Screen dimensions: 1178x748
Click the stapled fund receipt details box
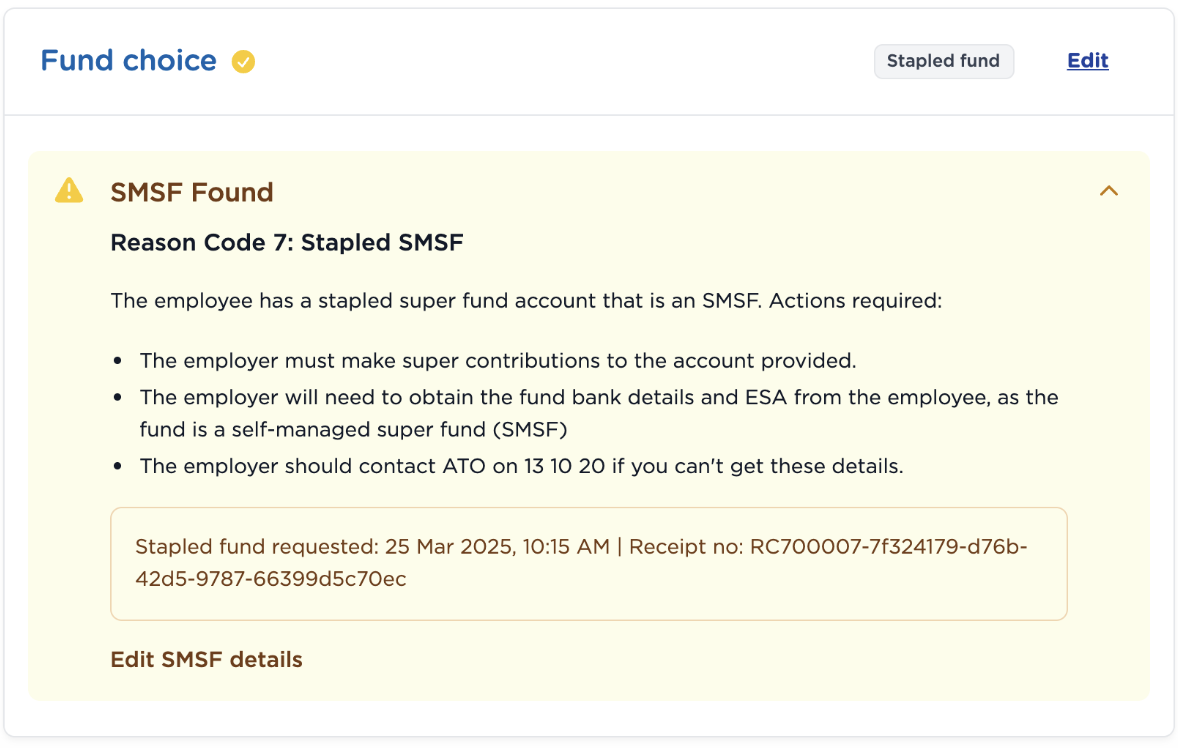pyautogui.click(x=588, y=563)
